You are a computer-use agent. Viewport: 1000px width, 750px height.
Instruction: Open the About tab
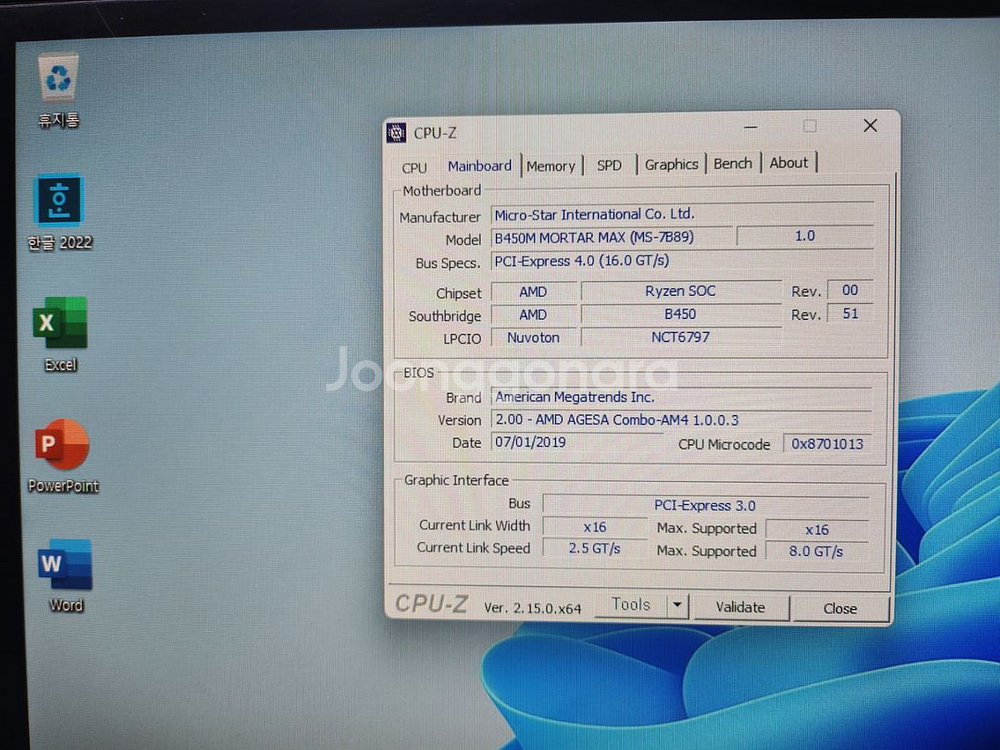(x=788, y=163)
